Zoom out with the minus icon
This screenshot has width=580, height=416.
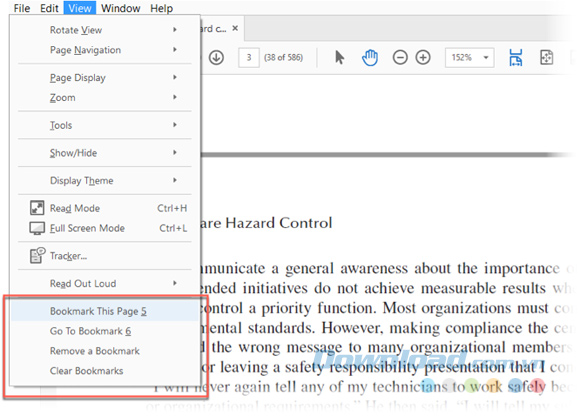point(400,57)
